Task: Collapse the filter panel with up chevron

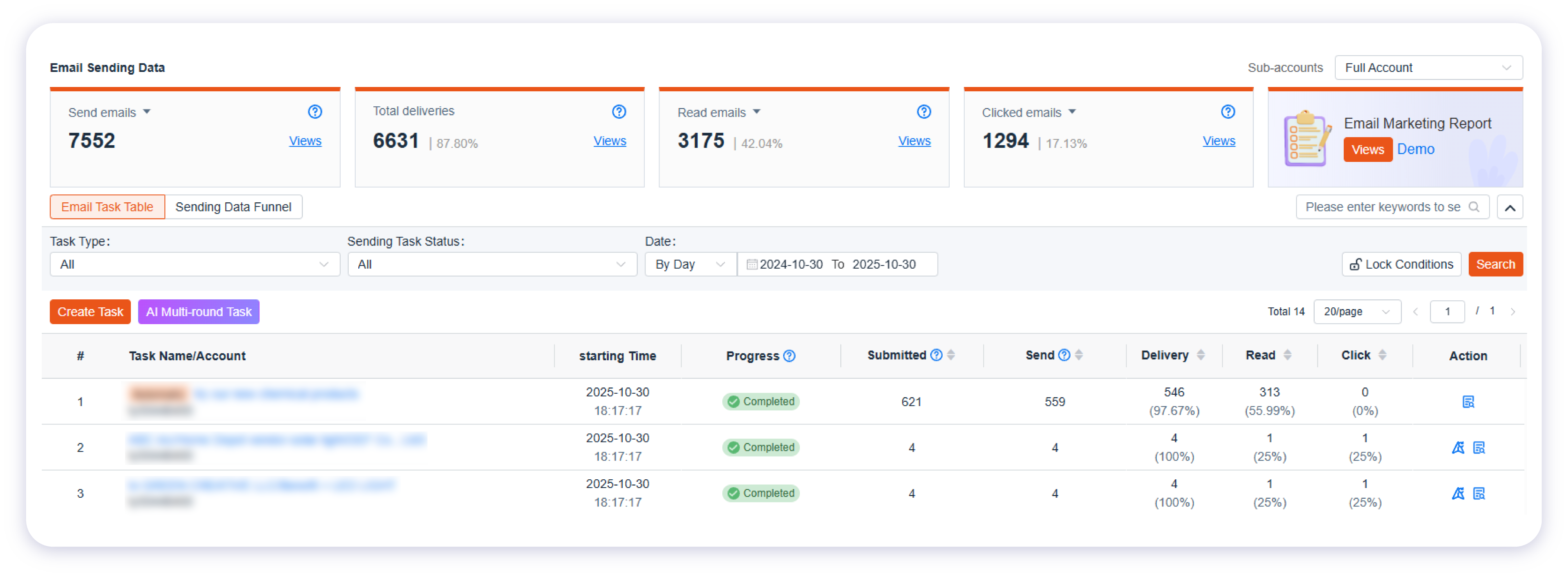Action: tap(1510, 208)
